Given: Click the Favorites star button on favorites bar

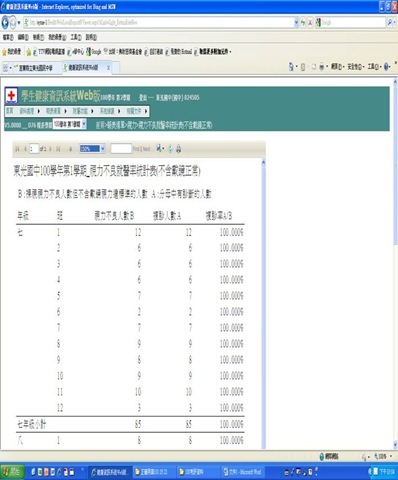Looking at the screenshot, I should pyautogui.click(x=12, y=52).
